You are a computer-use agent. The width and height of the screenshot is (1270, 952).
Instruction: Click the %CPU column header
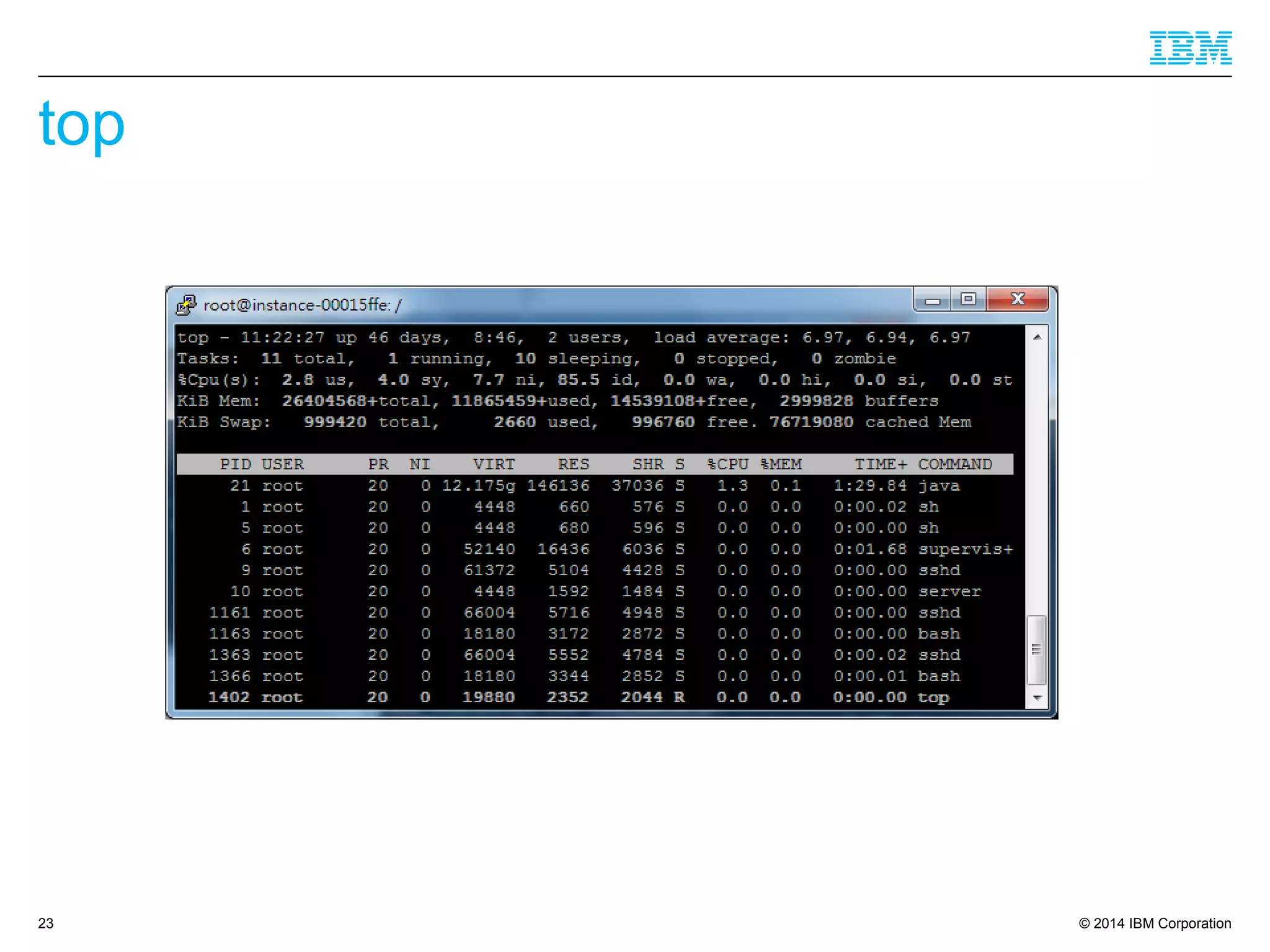(x=727, y=464)
